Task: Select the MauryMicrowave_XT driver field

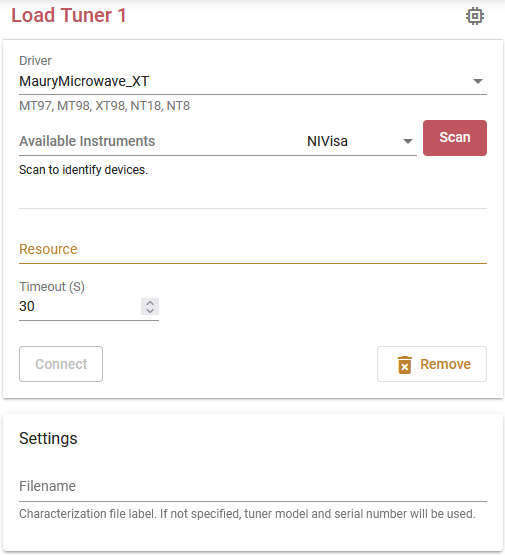Action: pos(253,81)
